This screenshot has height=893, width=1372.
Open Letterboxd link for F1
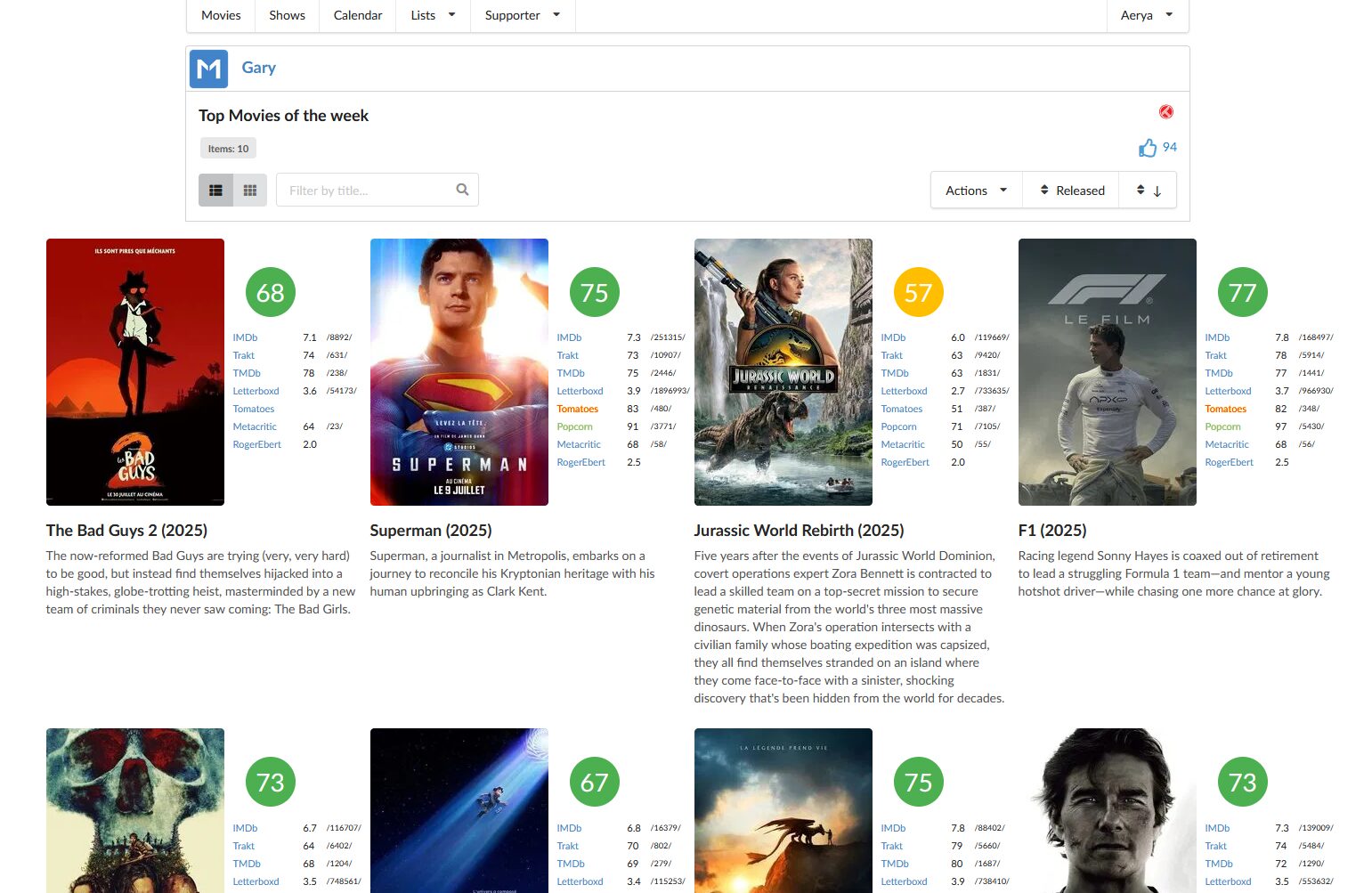[x=1228, y=391]
